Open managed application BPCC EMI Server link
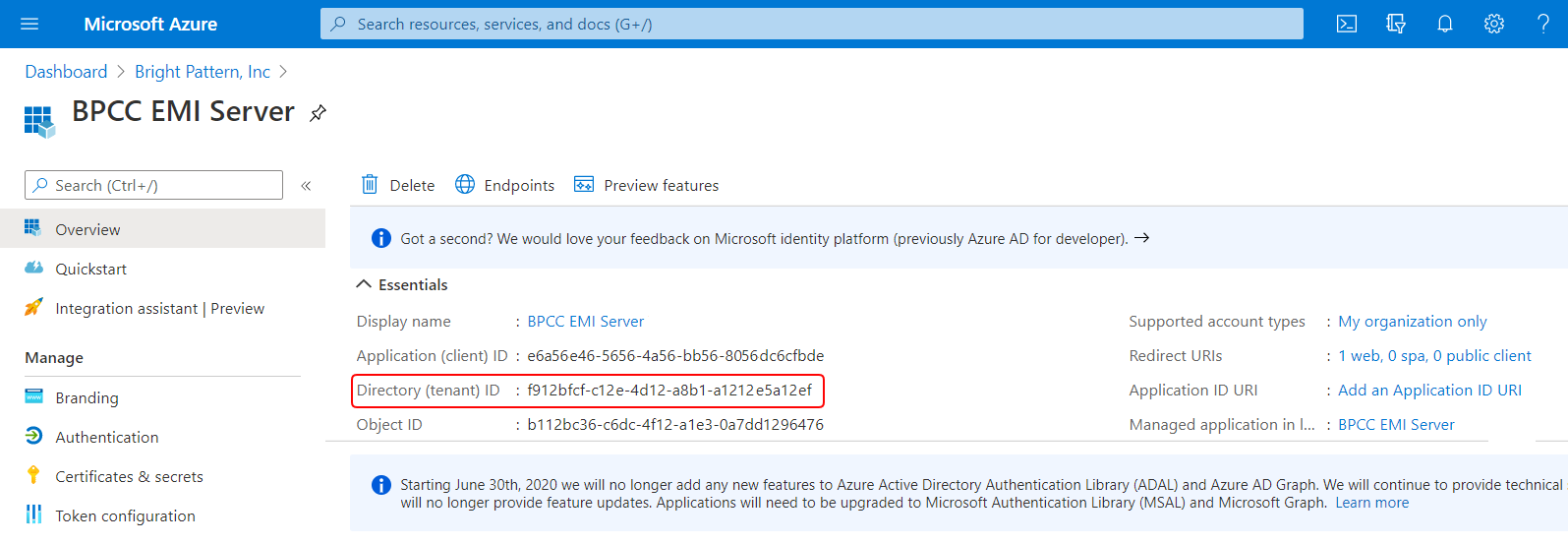The image size is (1568, 544). point(1396,424)
